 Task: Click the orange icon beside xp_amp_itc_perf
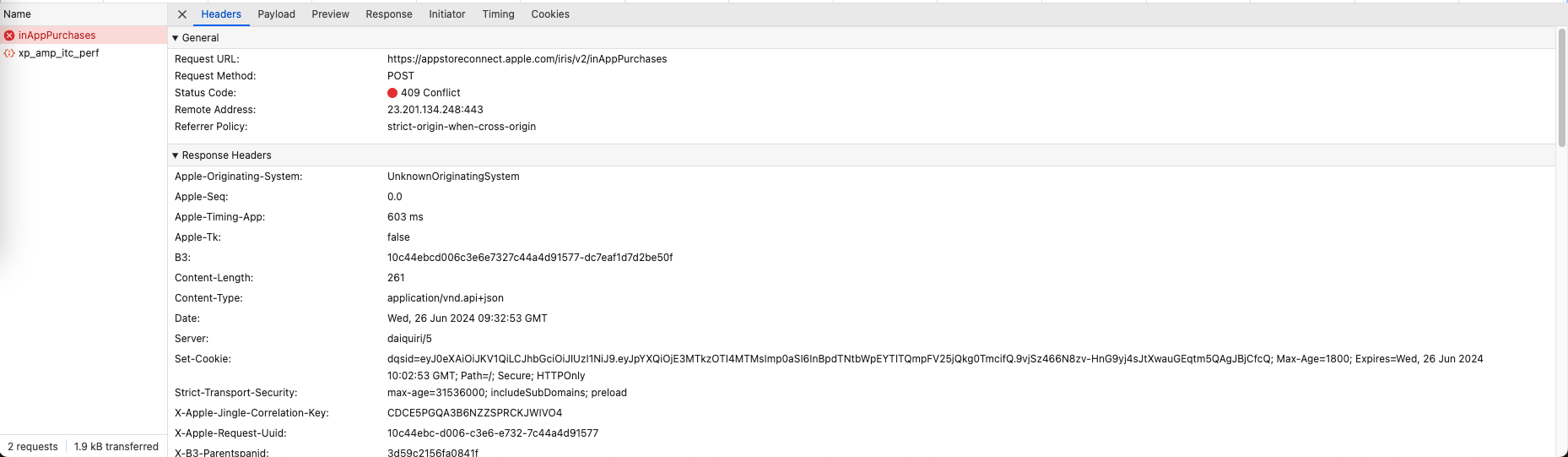9,53
